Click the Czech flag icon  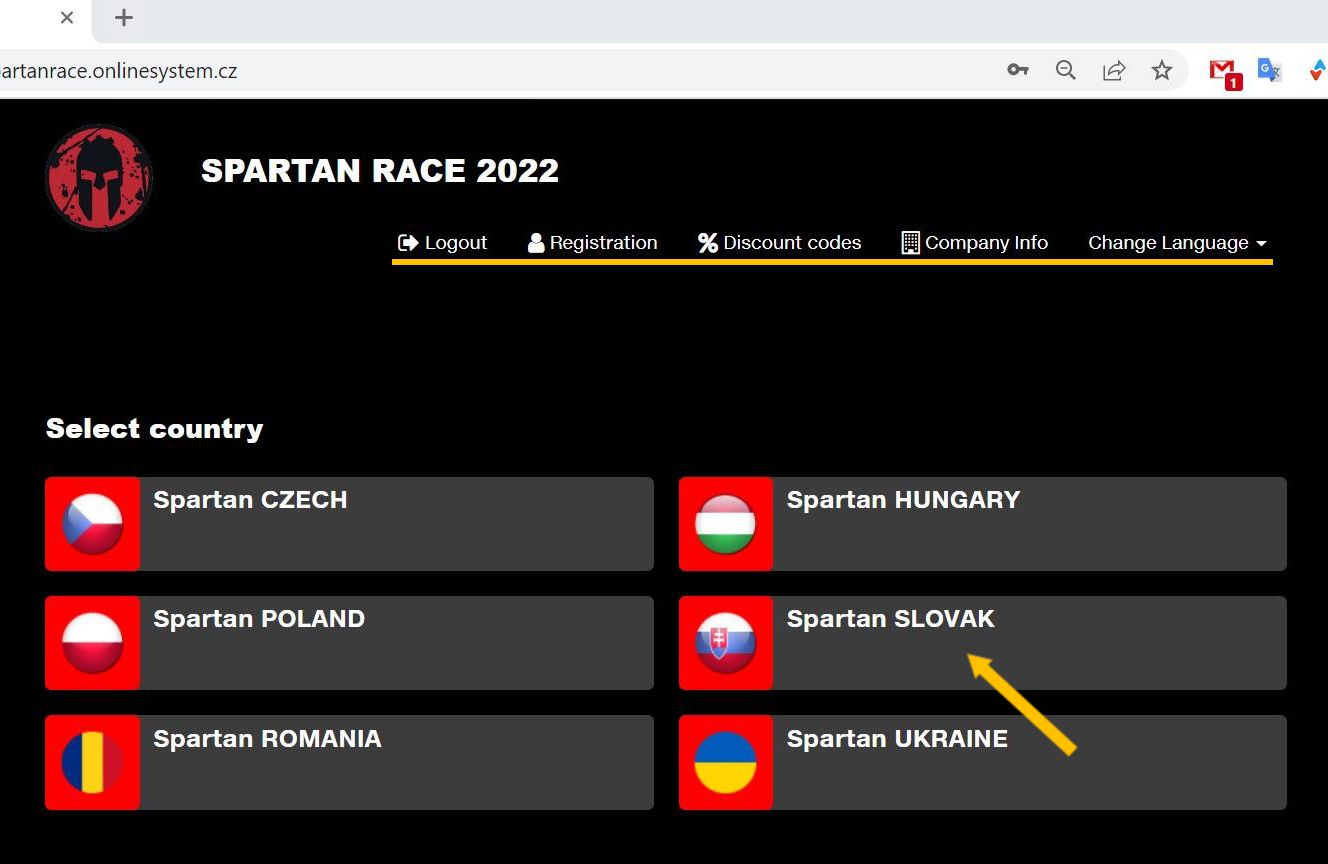point(92,524)
